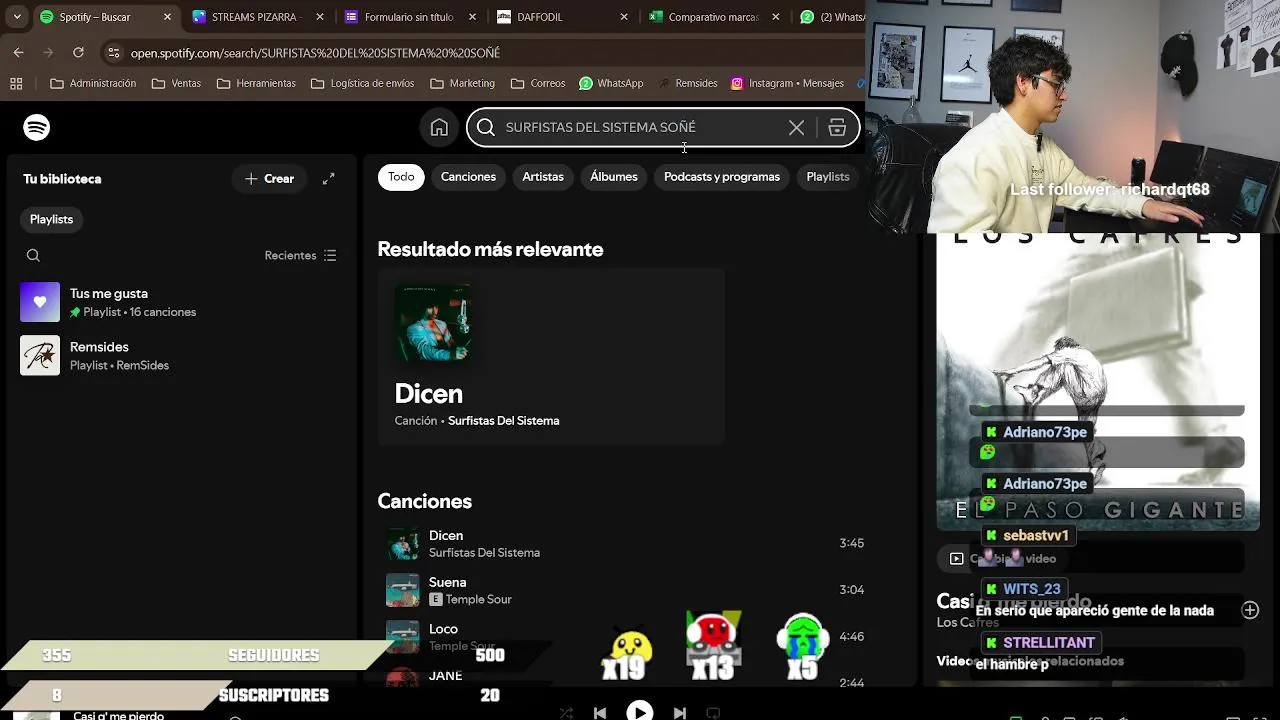Skip to next track
Viewport: 1280px width, 720px height.
pyautogui.click(x=680, y=713)
